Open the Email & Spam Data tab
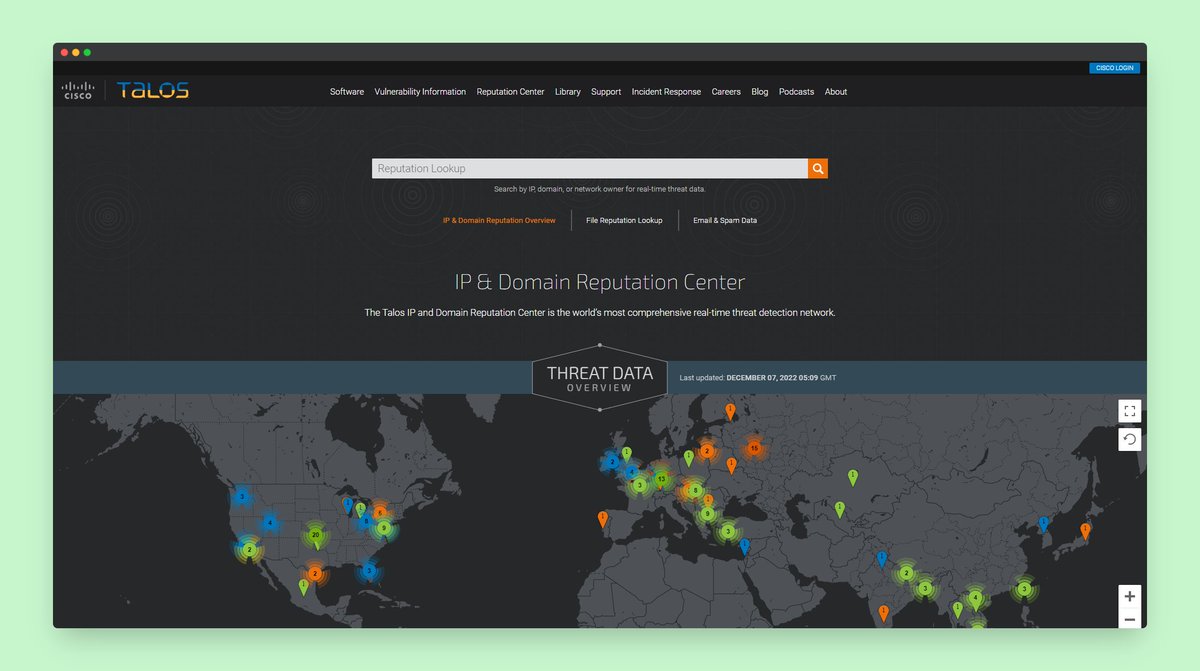 coord(725,220)
